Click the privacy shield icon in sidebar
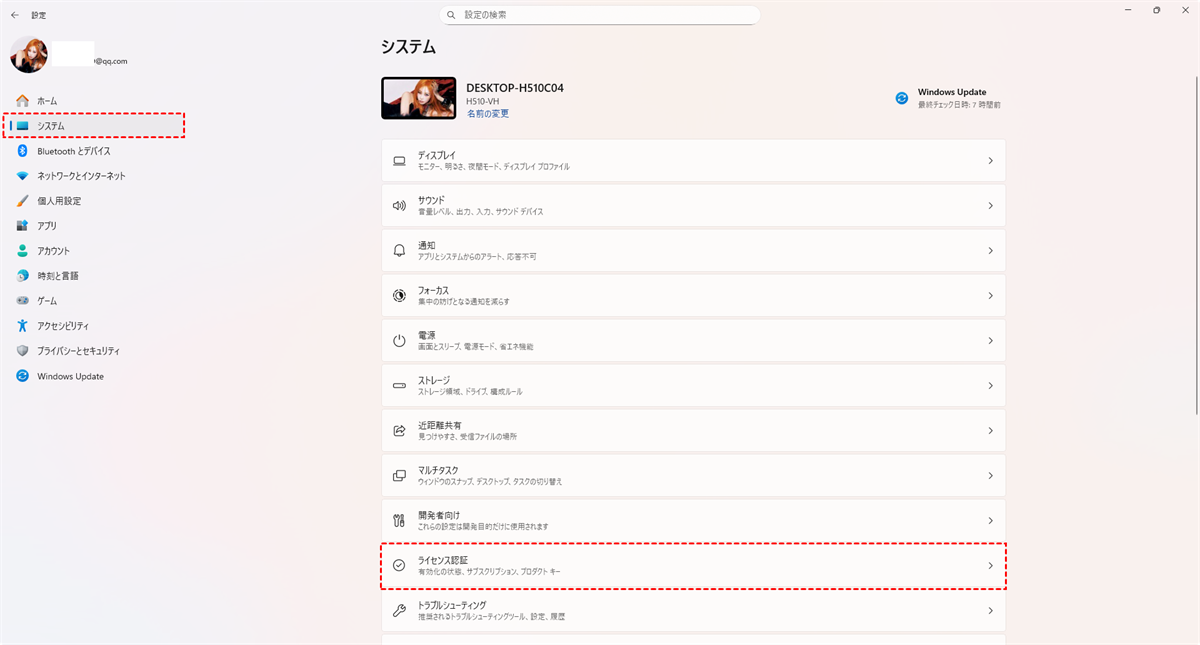The height and width of the screenshot is (645, 1200). pos(22,351)
